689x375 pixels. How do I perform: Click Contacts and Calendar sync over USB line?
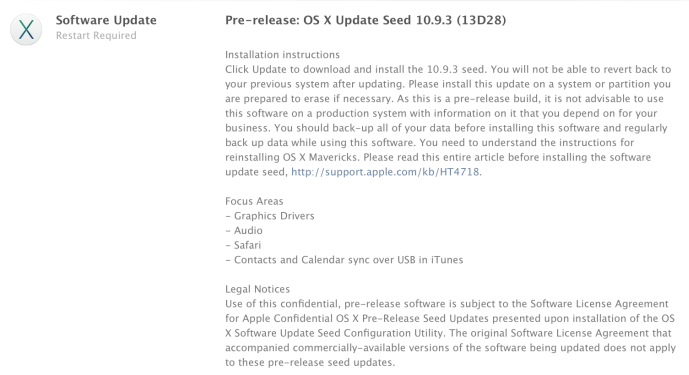[344, 260]
